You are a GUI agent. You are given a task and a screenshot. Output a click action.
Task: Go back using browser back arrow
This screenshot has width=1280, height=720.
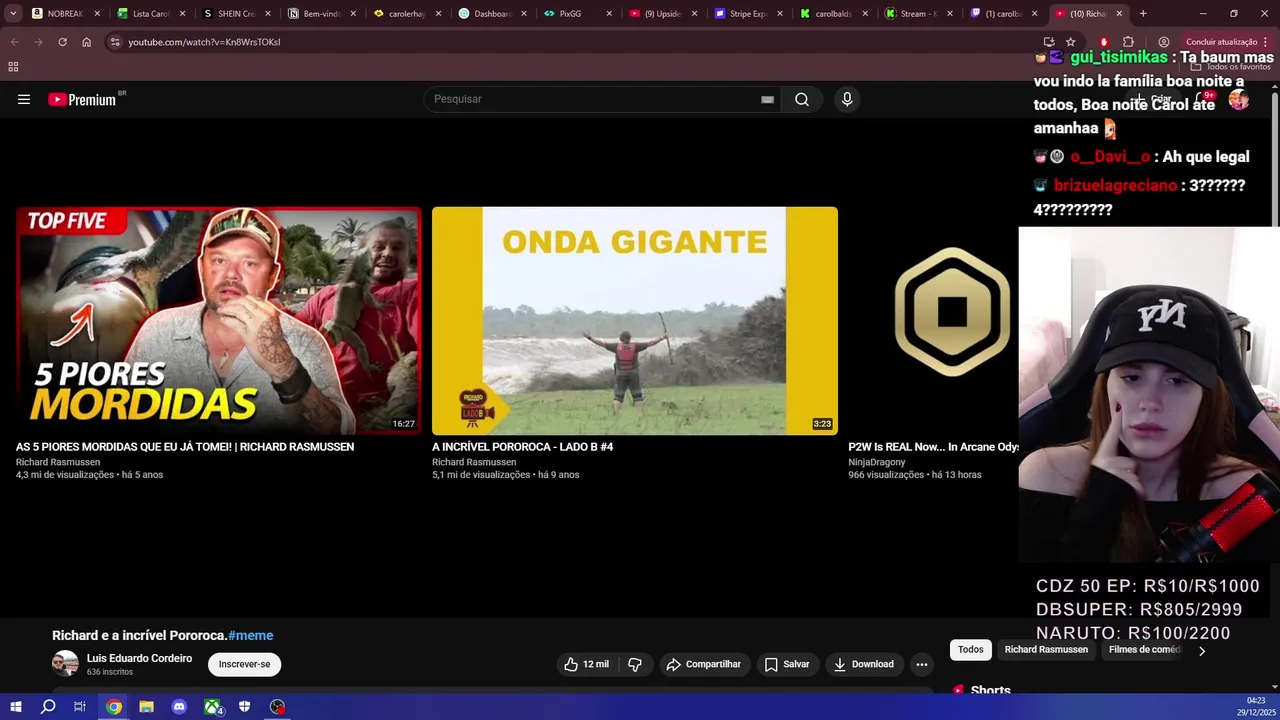[14, 42]
